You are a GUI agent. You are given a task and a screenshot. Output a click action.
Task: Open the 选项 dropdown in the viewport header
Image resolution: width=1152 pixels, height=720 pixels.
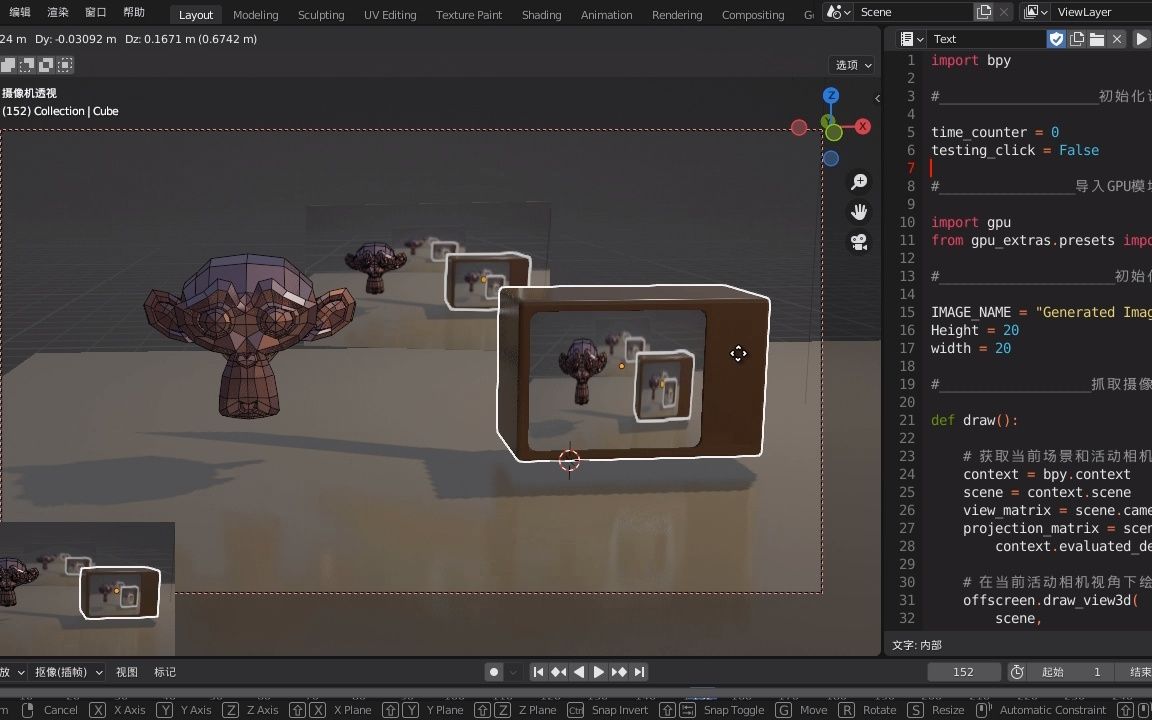(852, 64)
